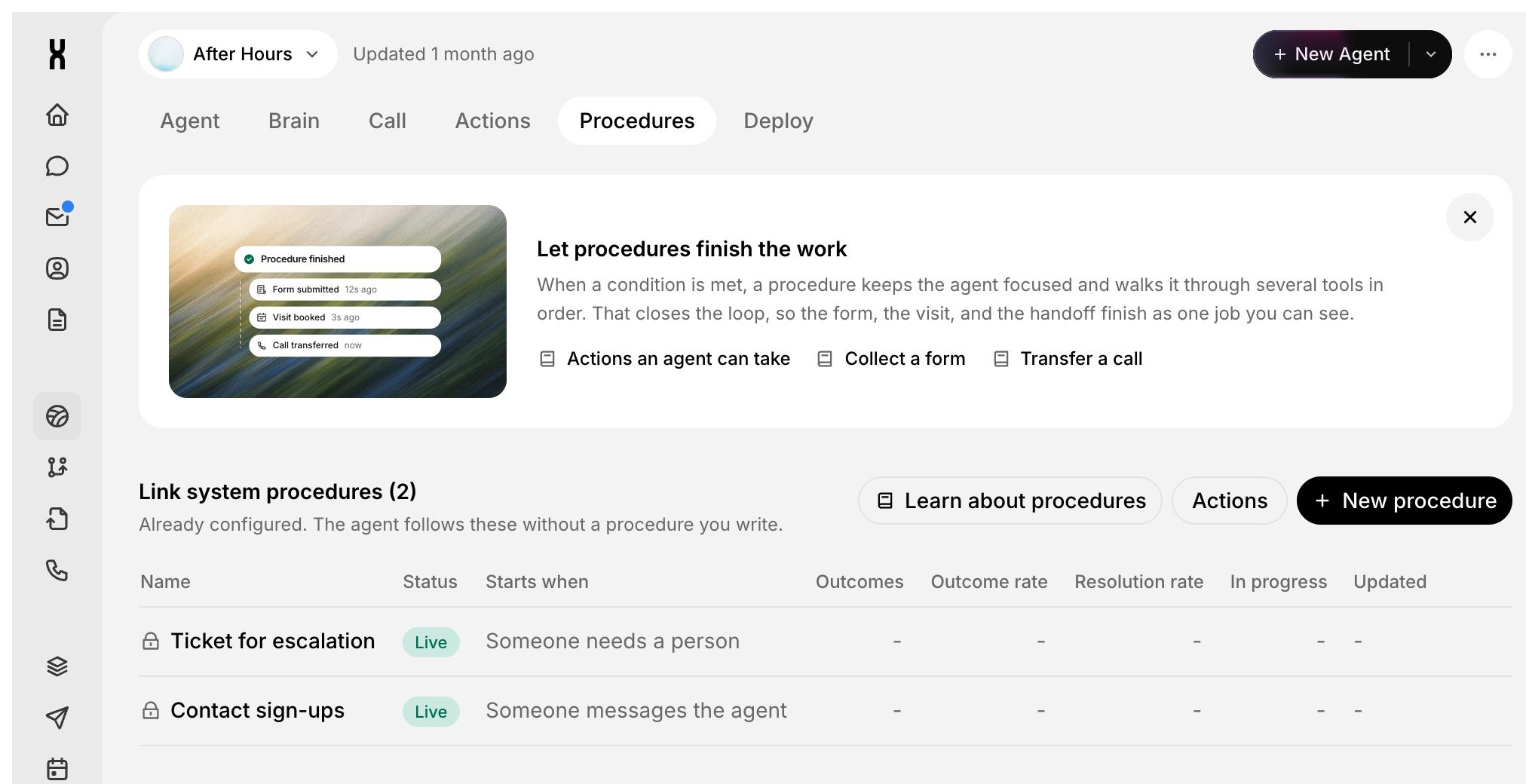
Task: Open the contacts person icon in sidebar
Action: [x=57, y=268]
